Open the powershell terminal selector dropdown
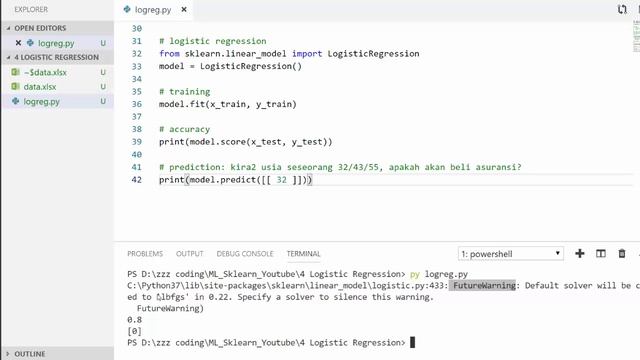The width and height of the screenshot is (640, 360). coord(511,253)
